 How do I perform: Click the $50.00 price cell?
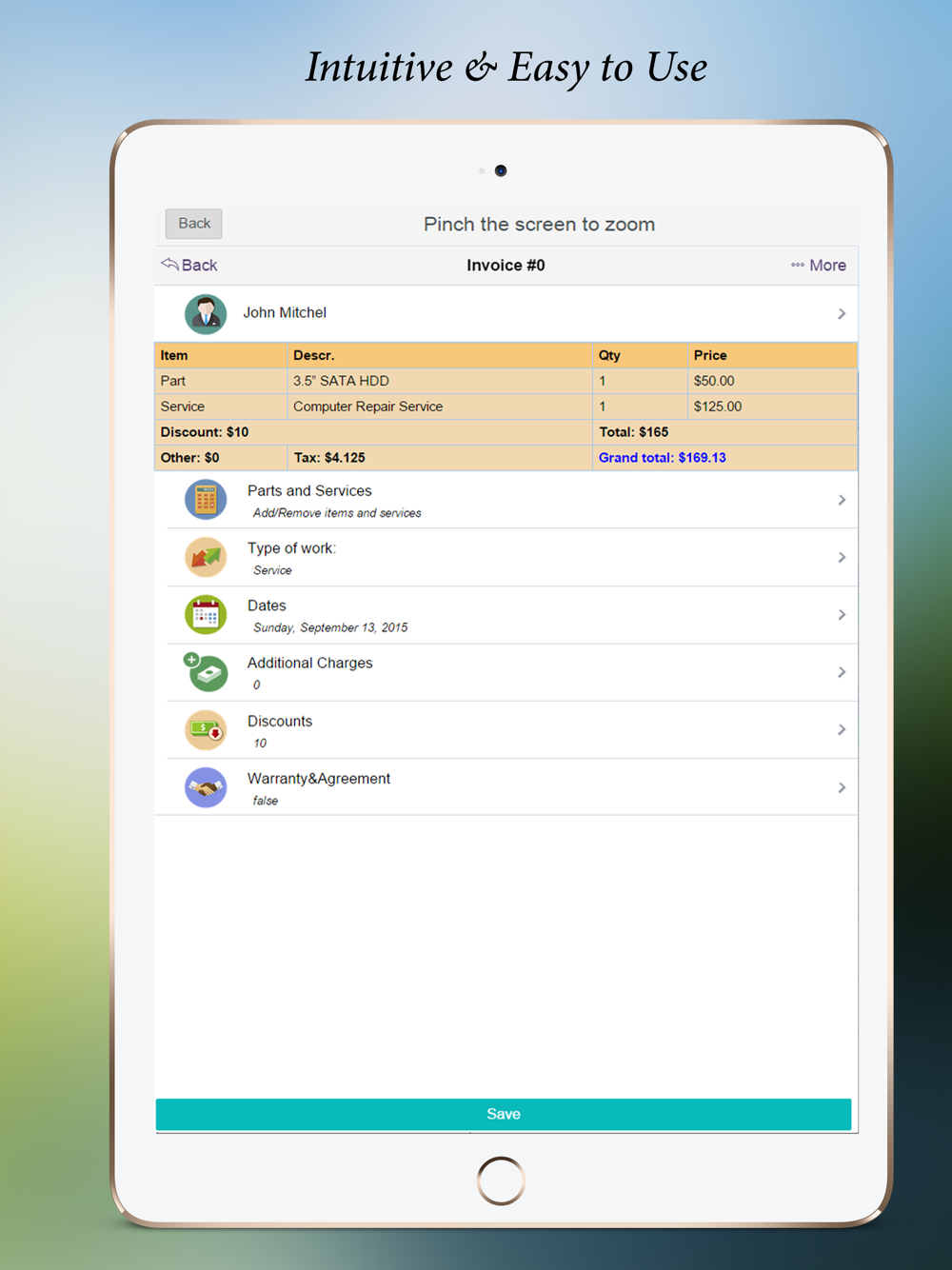click(772, 381)
